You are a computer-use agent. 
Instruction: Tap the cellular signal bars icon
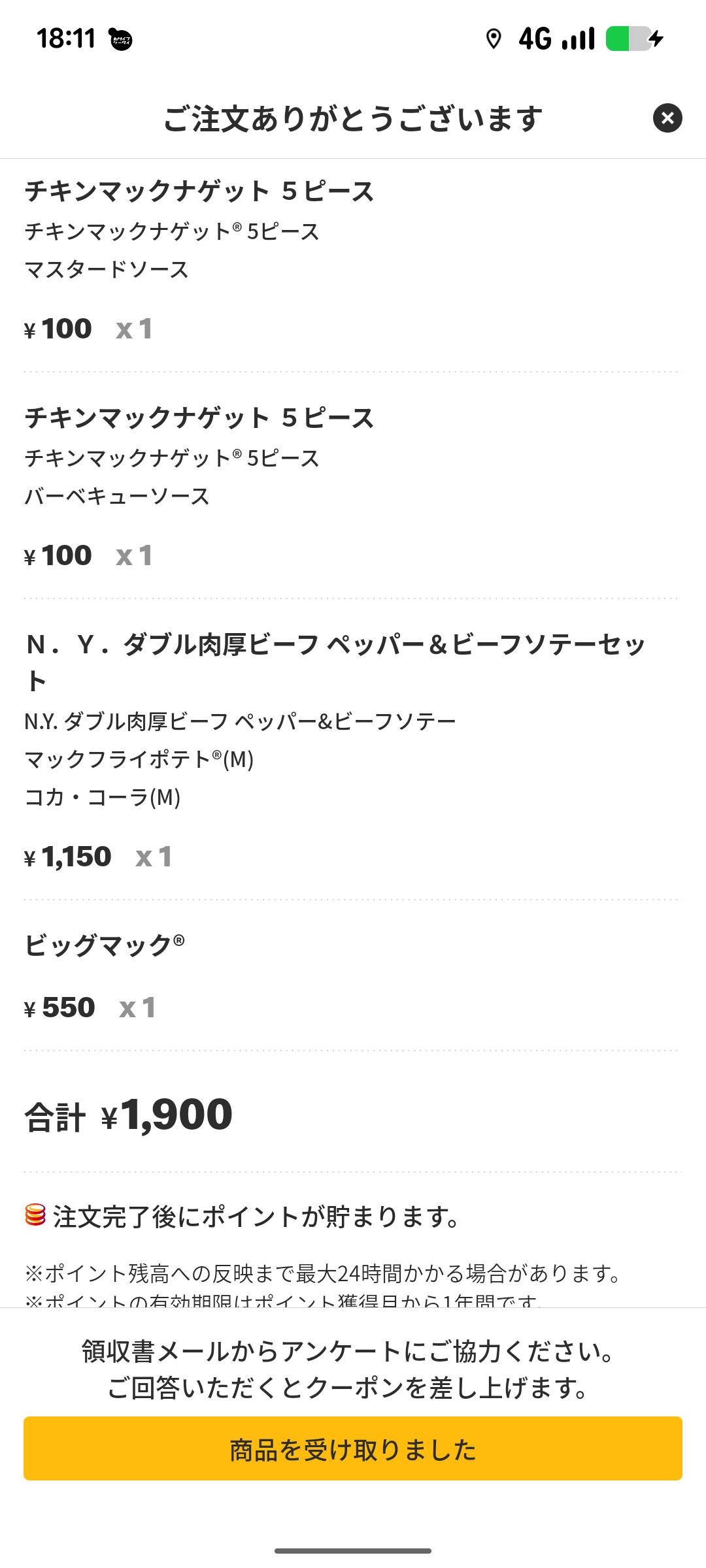pos(579,39)
